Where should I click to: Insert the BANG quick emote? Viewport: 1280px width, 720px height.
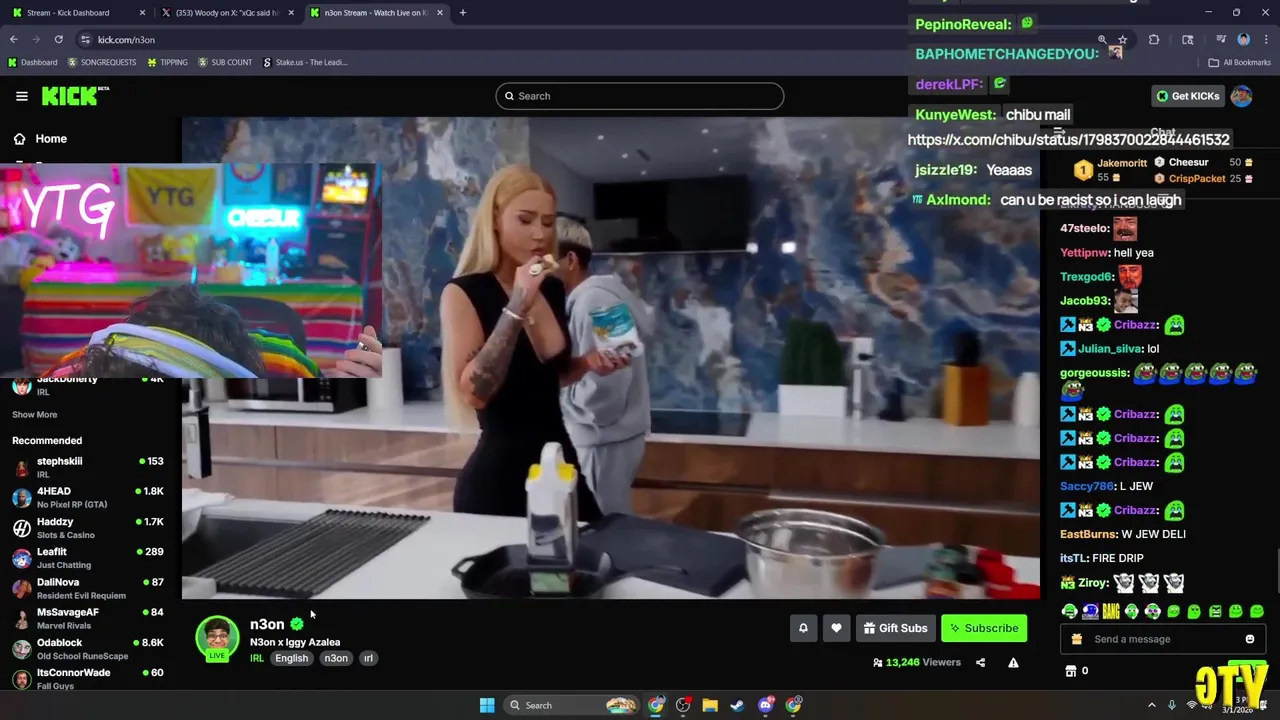tap(1110, 611)
